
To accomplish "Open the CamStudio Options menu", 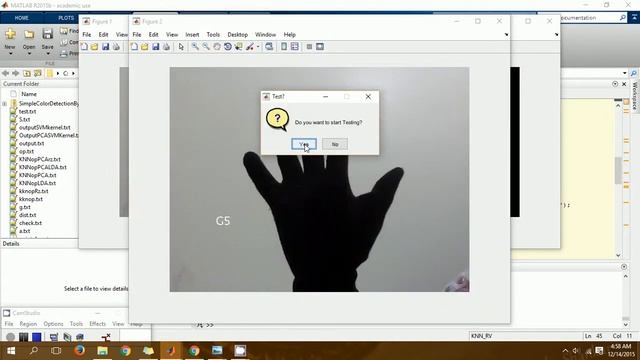I will pyautogui.click(x=53, y=324).
